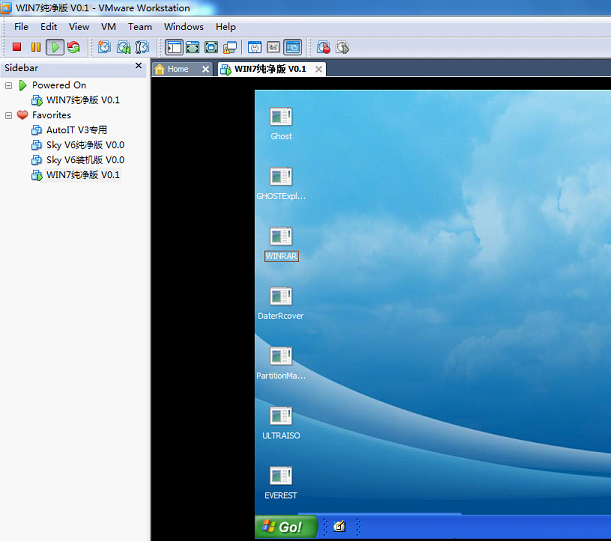Image resolution: width=611 pixels, height=542 pixels.
Task: Click the grayed Appliance view icon
Action: pyautogui.click(x=274, y=47)
